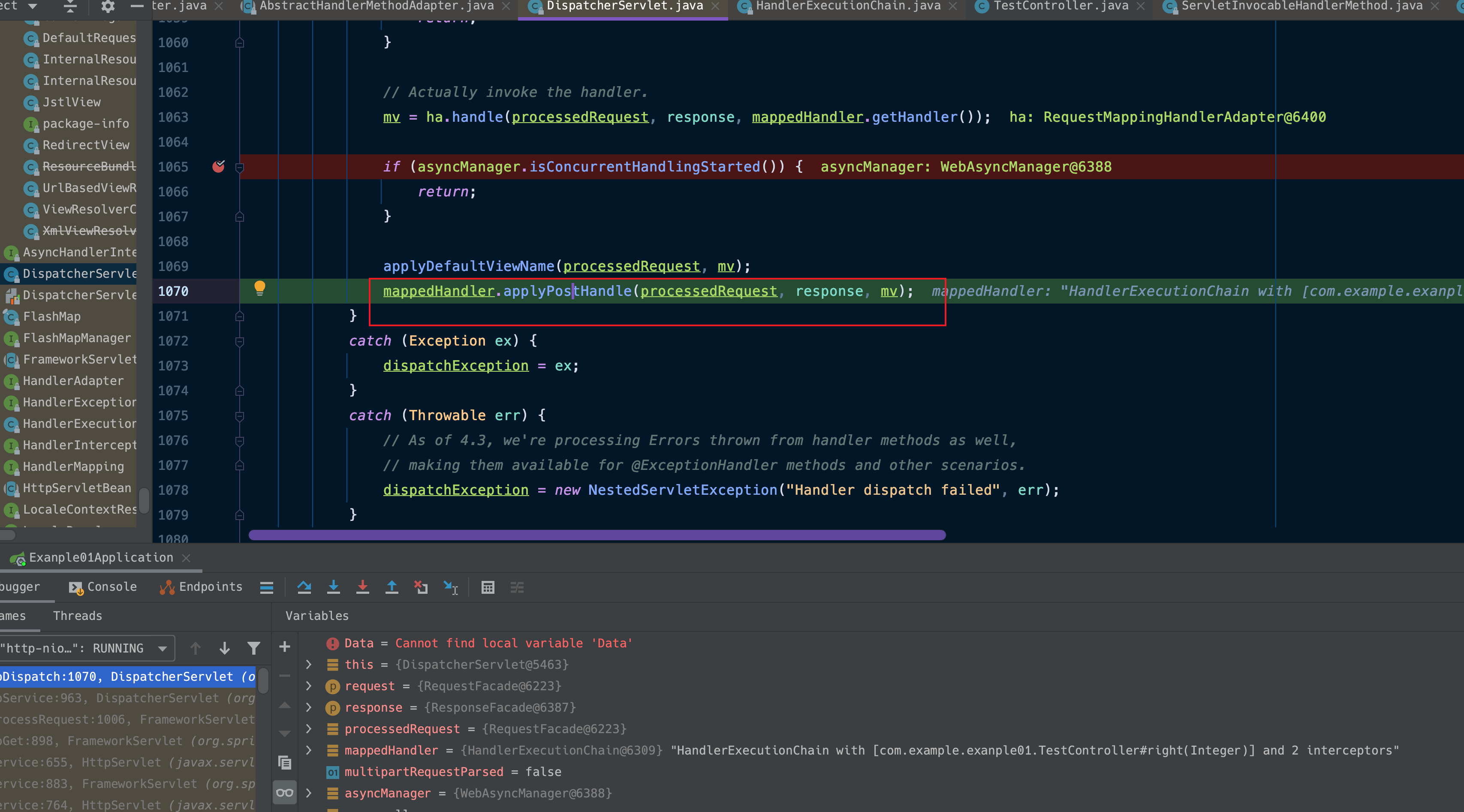This screenshot has height=812, width=1464.
Task: Click the Step Over debugger icon
Action: [x=304, y=587]
